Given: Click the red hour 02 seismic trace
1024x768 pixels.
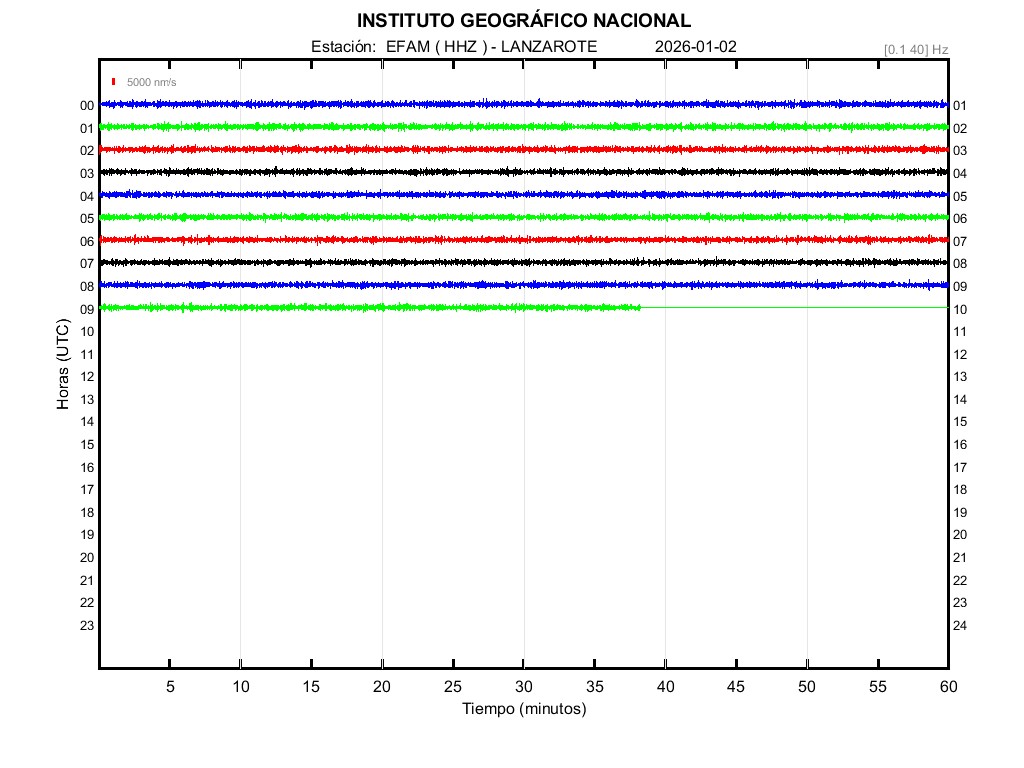Looking at the screenshot, I should 523,149.
